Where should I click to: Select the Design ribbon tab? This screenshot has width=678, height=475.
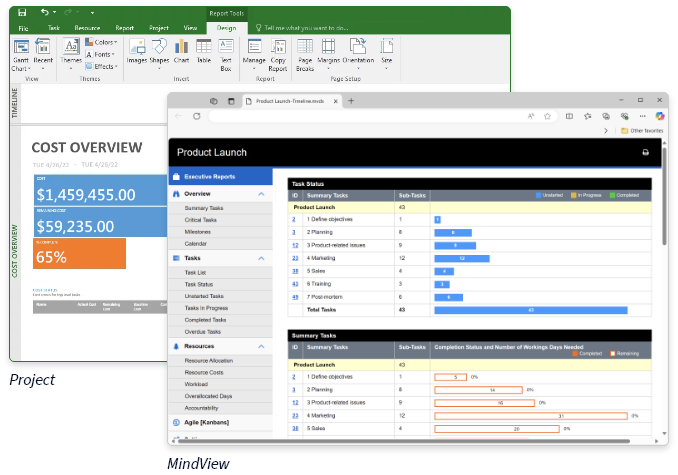pyautogui.click(x=226, y=28)
